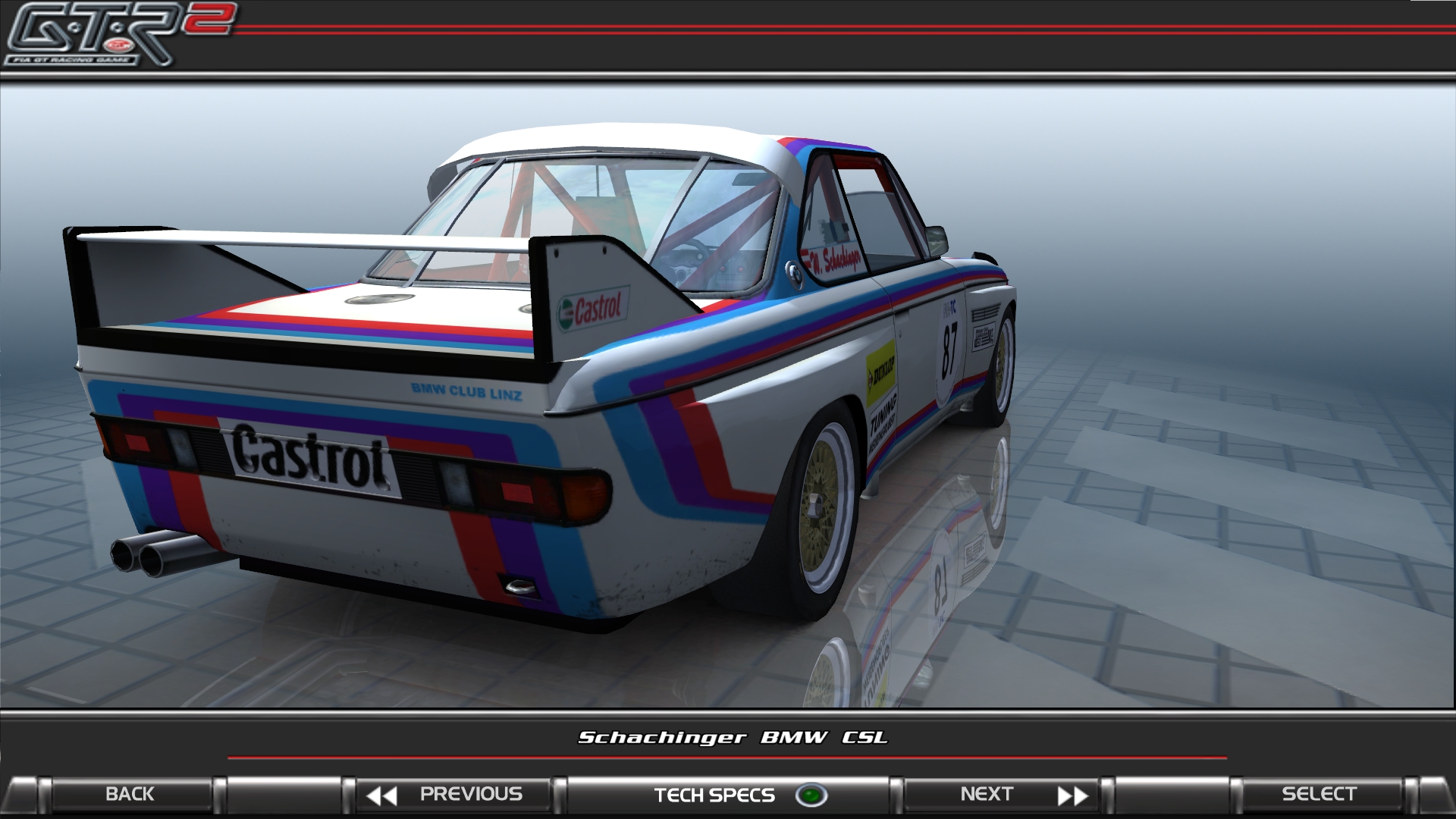Screen dimensions: 1456x819
Task: Click the Schachinger BMW CSL car title
Action: [x=733, y=737]
